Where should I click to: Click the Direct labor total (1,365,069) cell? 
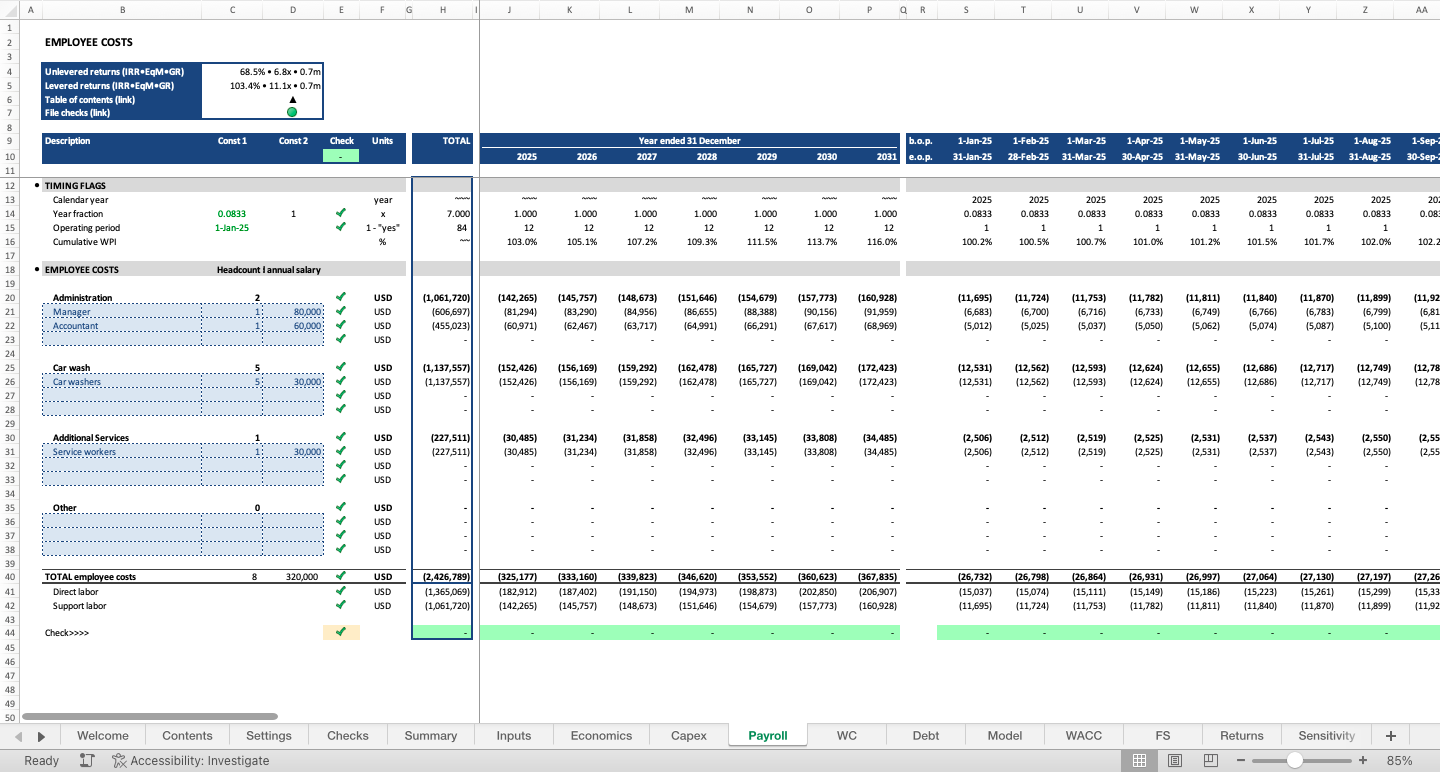click(442, 591)
